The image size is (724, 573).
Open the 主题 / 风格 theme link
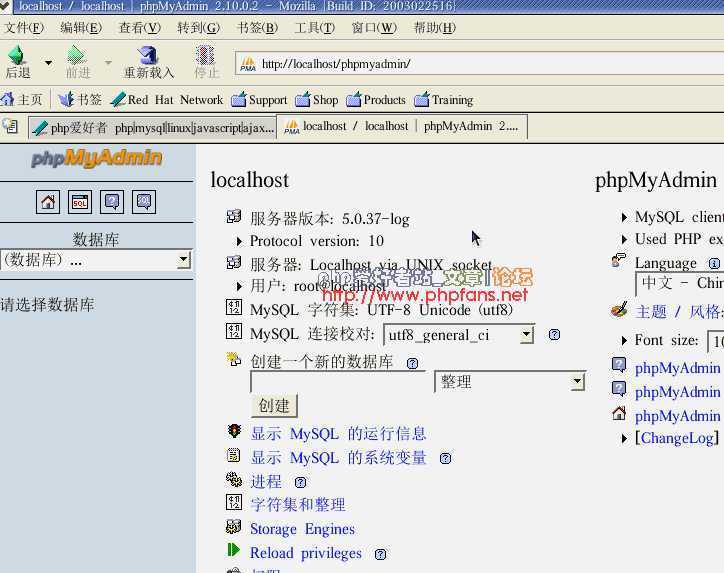click(679, 312)
